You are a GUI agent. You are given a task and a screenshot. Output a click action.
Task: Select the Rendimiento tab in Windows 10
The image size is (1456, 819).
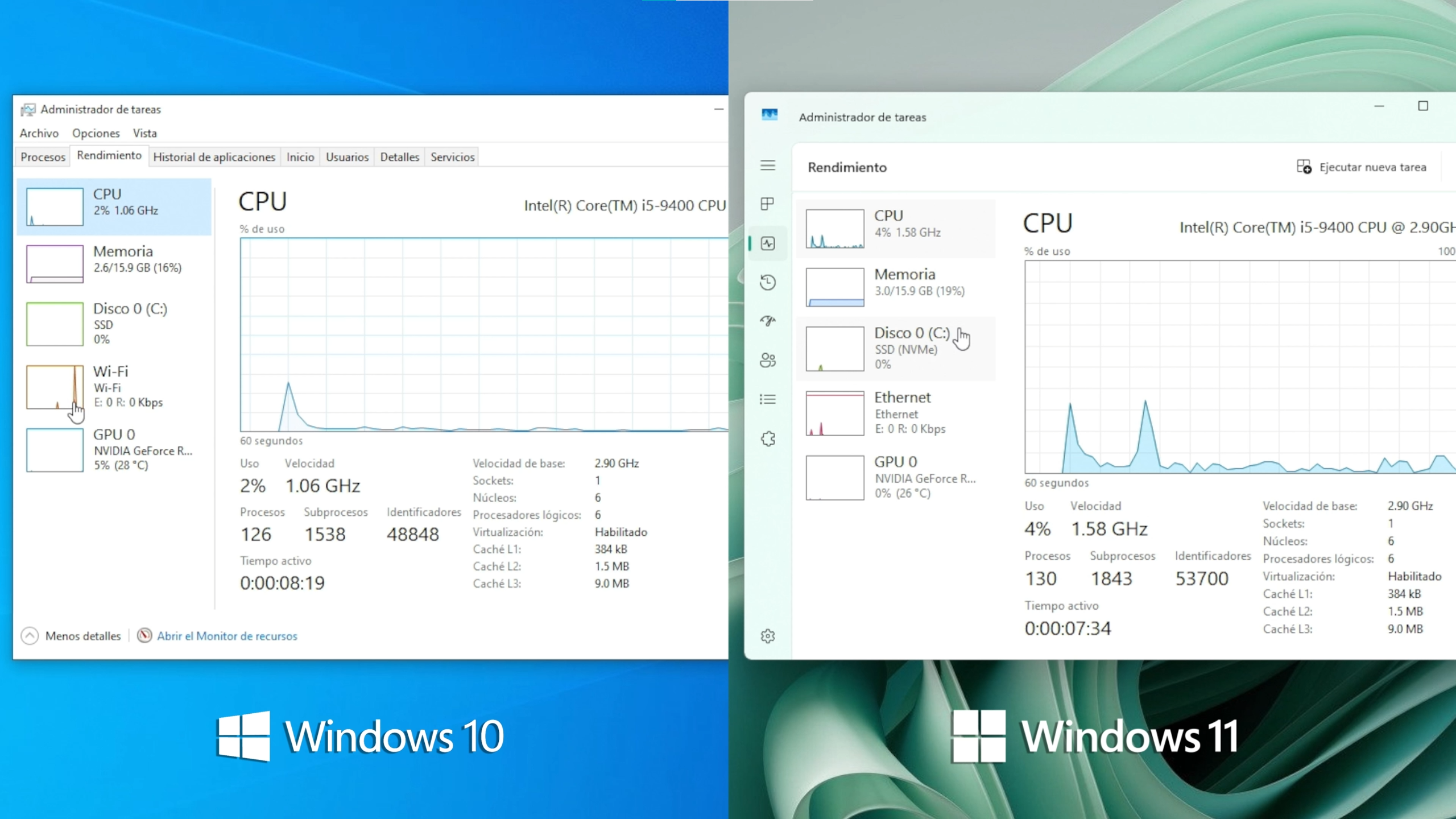click(x=109, y=155)
